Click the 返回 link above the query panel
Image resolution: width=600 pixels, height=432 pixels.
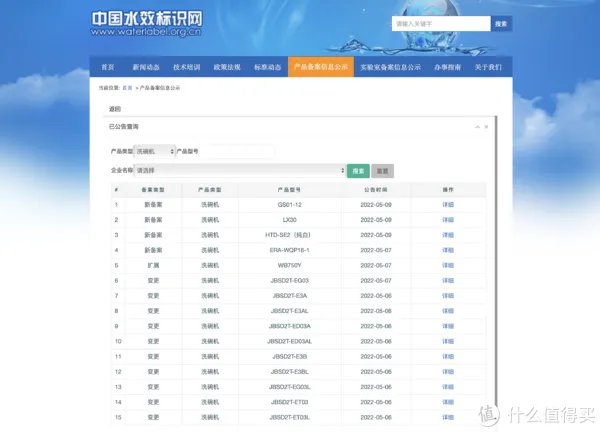[x=115, y=109]
